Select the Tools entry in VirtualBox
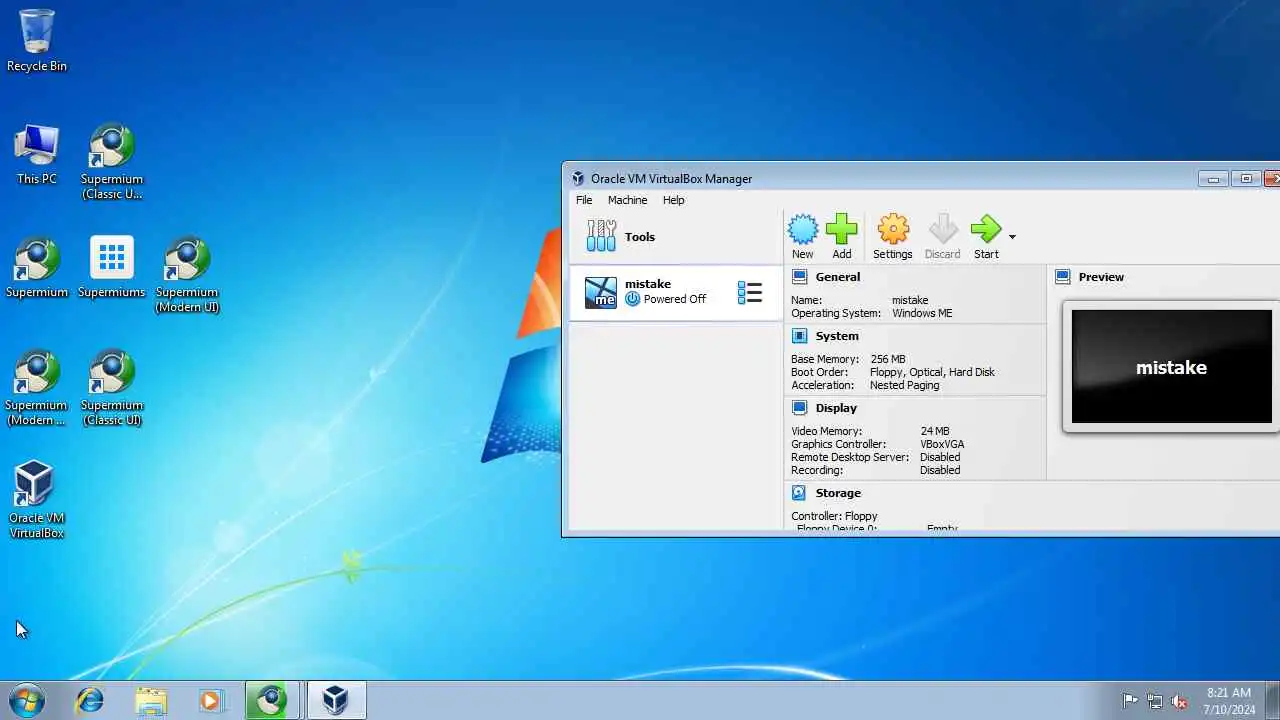This screenshot has height=720, width=1280. pos(675,237)
